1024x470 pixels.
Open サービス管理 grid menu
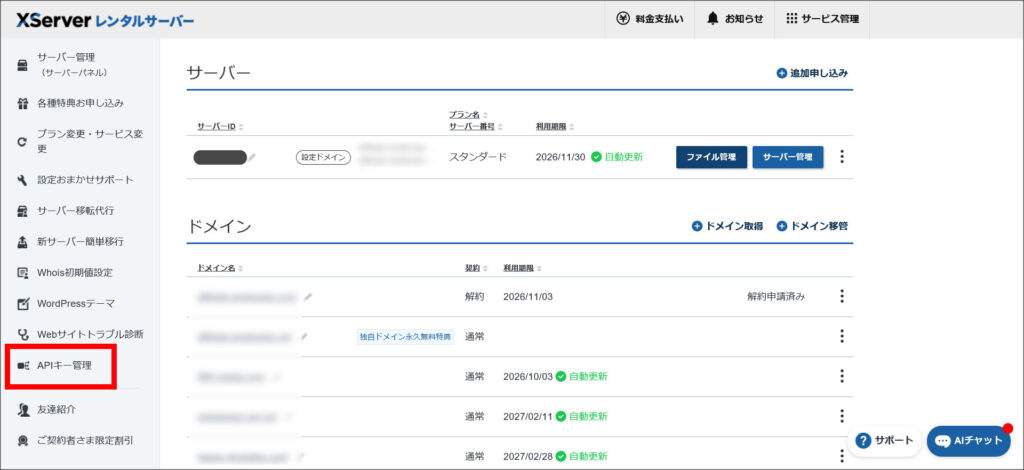pos(823,19)
